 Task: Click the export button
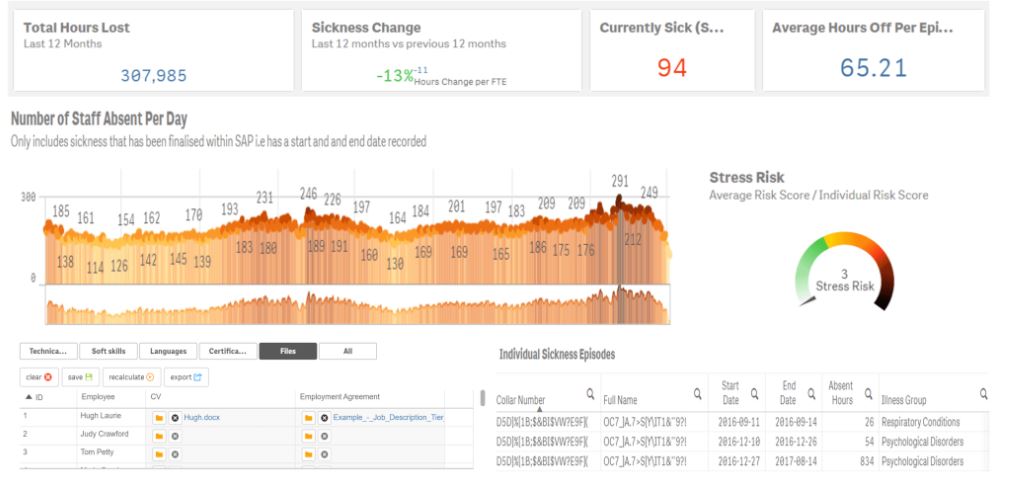point(186,377)
